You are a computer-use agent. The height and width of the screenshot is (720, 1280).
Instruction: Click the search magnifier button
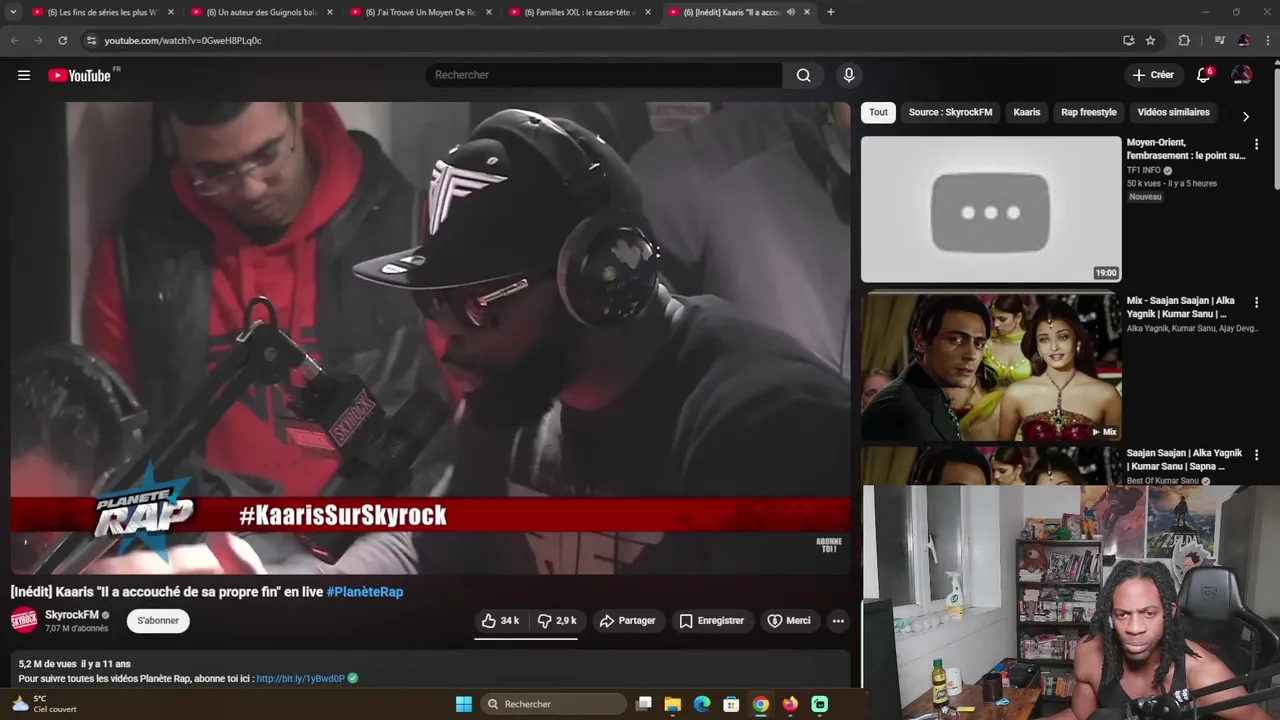[x=803, y=75]
